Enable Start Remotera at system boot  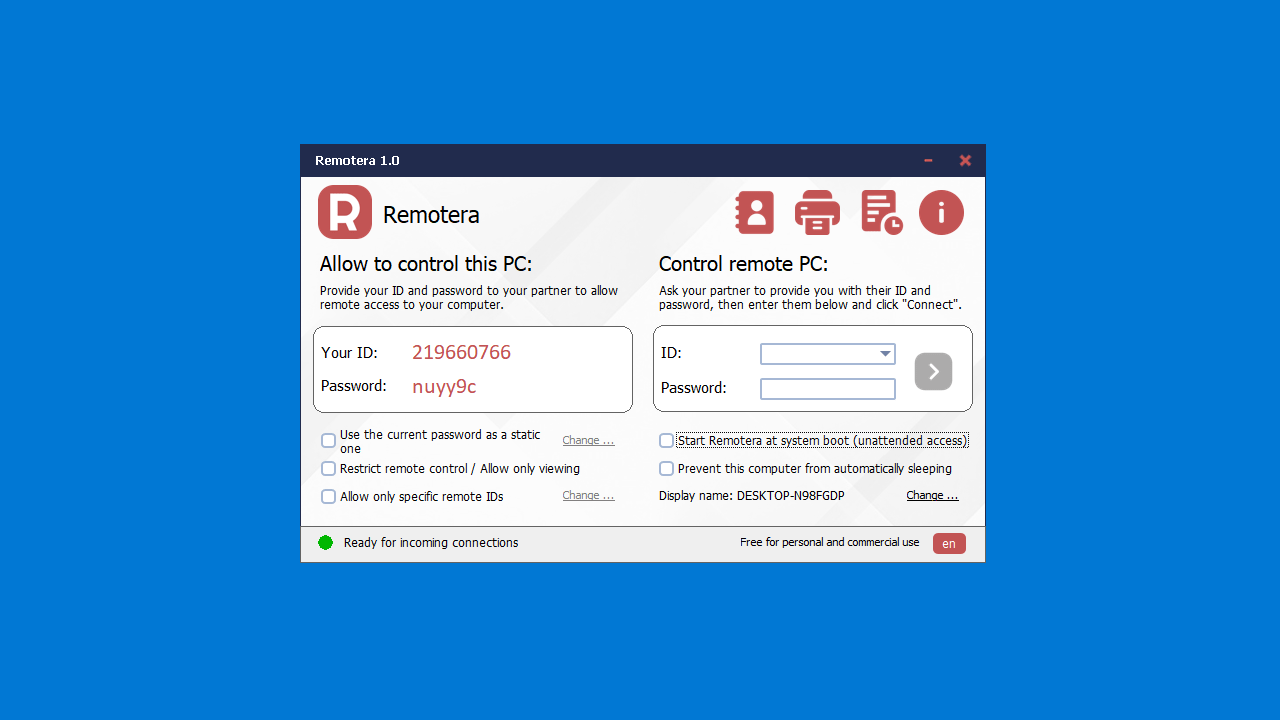[x=666, y=440]
